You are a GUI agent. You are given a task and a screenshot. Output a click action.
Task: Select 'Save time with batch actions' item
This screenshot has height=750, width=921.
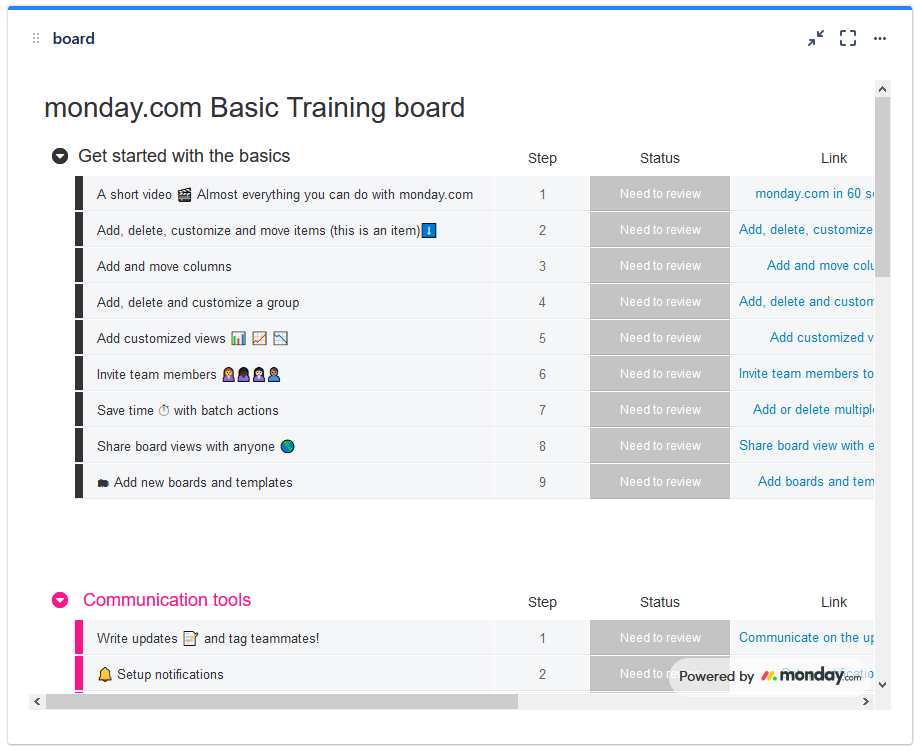tap(188, 411)
